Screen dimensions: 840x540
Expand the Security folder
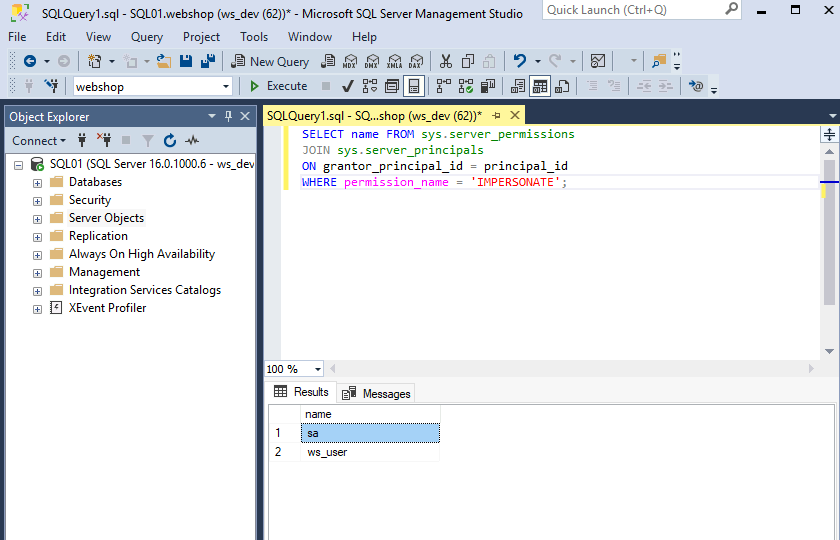37,201
